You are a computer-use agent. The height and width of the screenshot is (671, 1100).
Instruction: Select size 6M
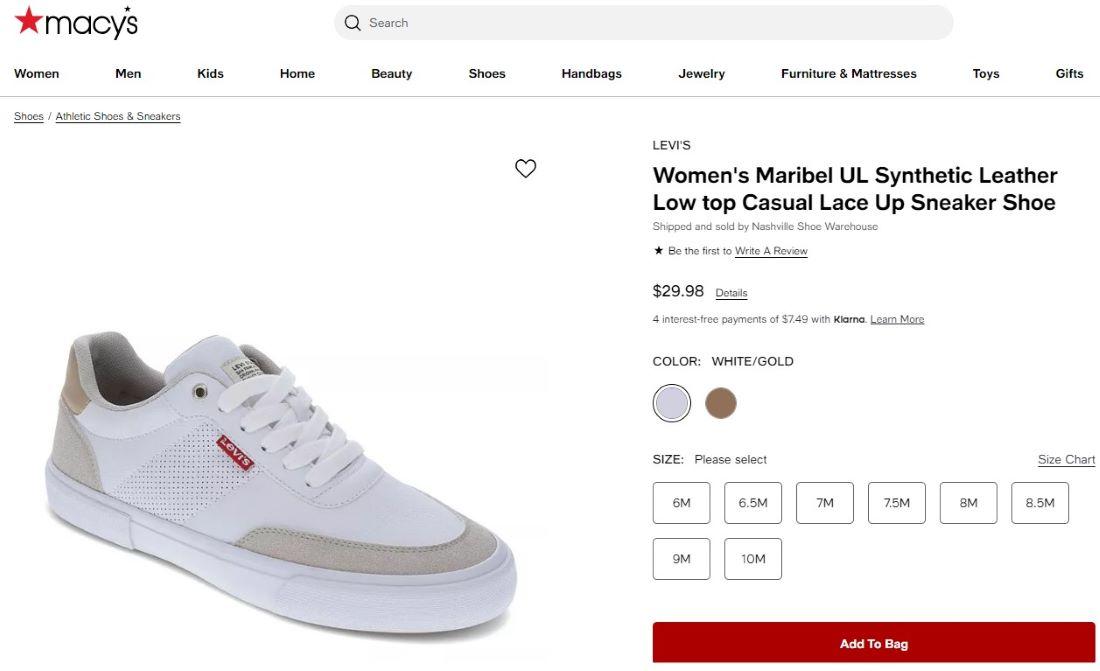[681, 503]
